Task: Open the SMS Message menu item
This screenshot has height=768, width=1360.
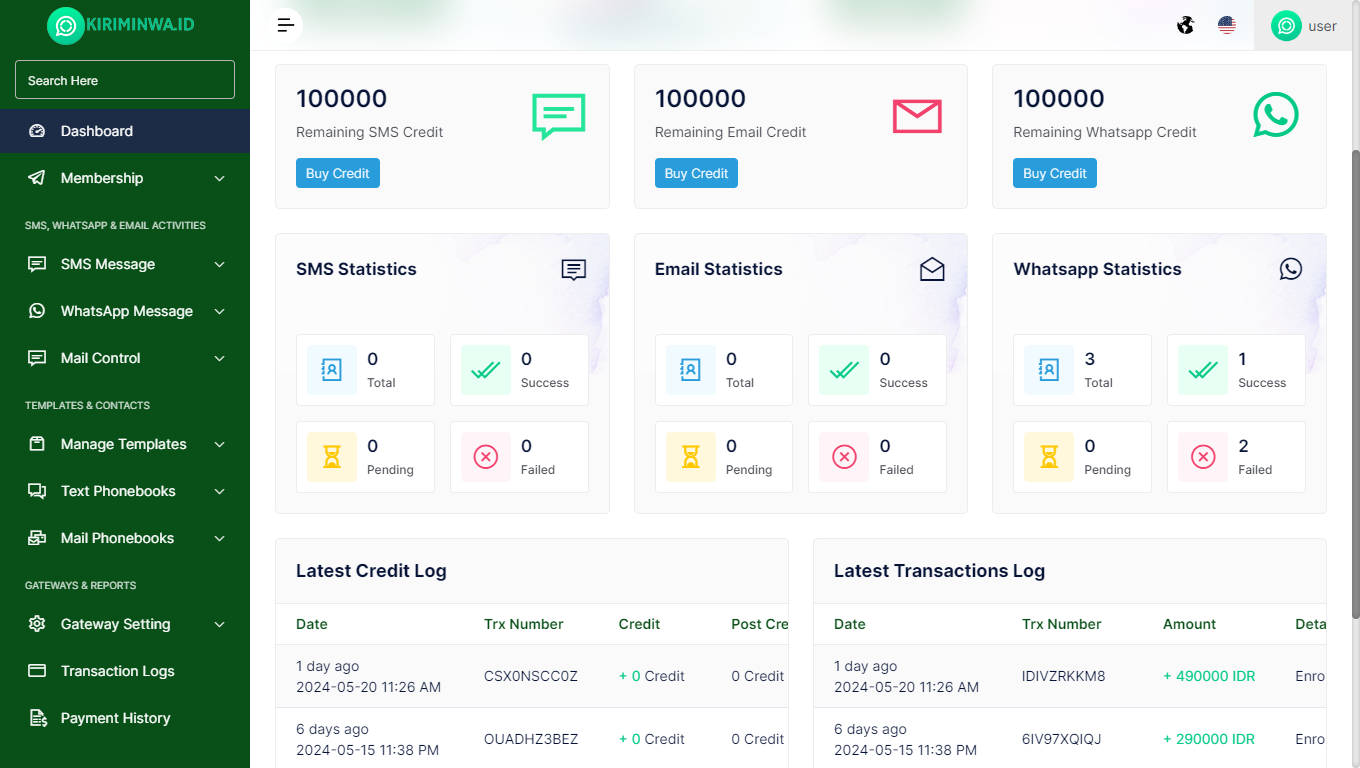Action: 125,264
